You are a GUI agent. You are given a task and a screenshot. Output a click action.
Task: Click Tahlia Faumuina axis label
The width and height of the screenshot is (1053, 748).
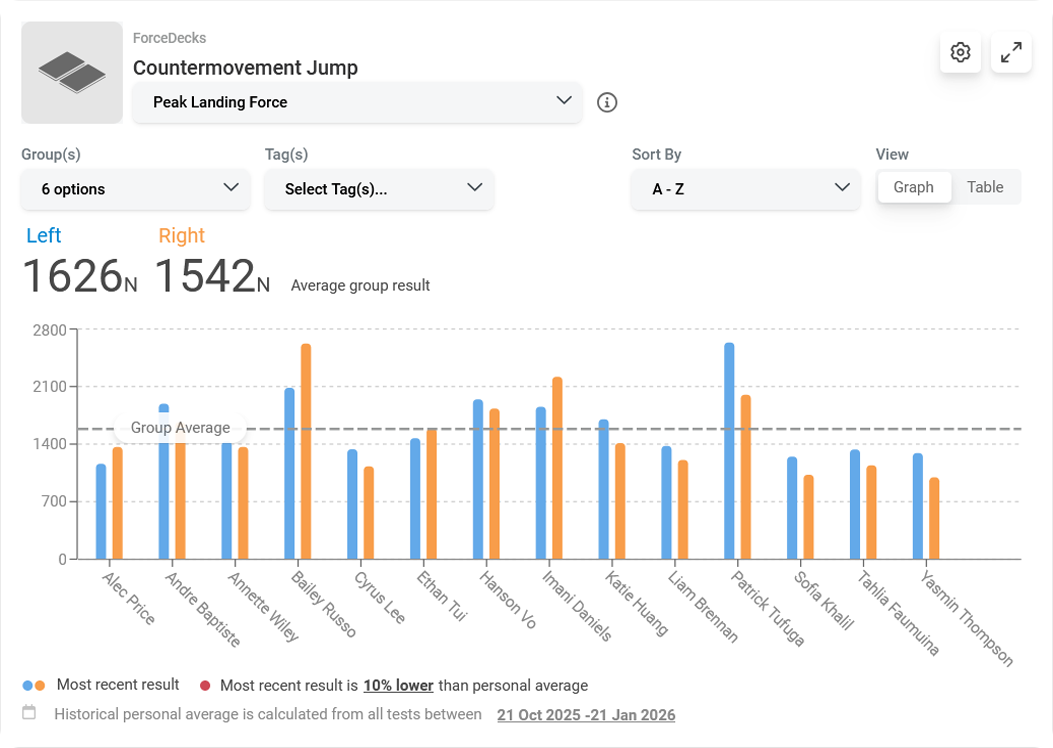(898, 613)
